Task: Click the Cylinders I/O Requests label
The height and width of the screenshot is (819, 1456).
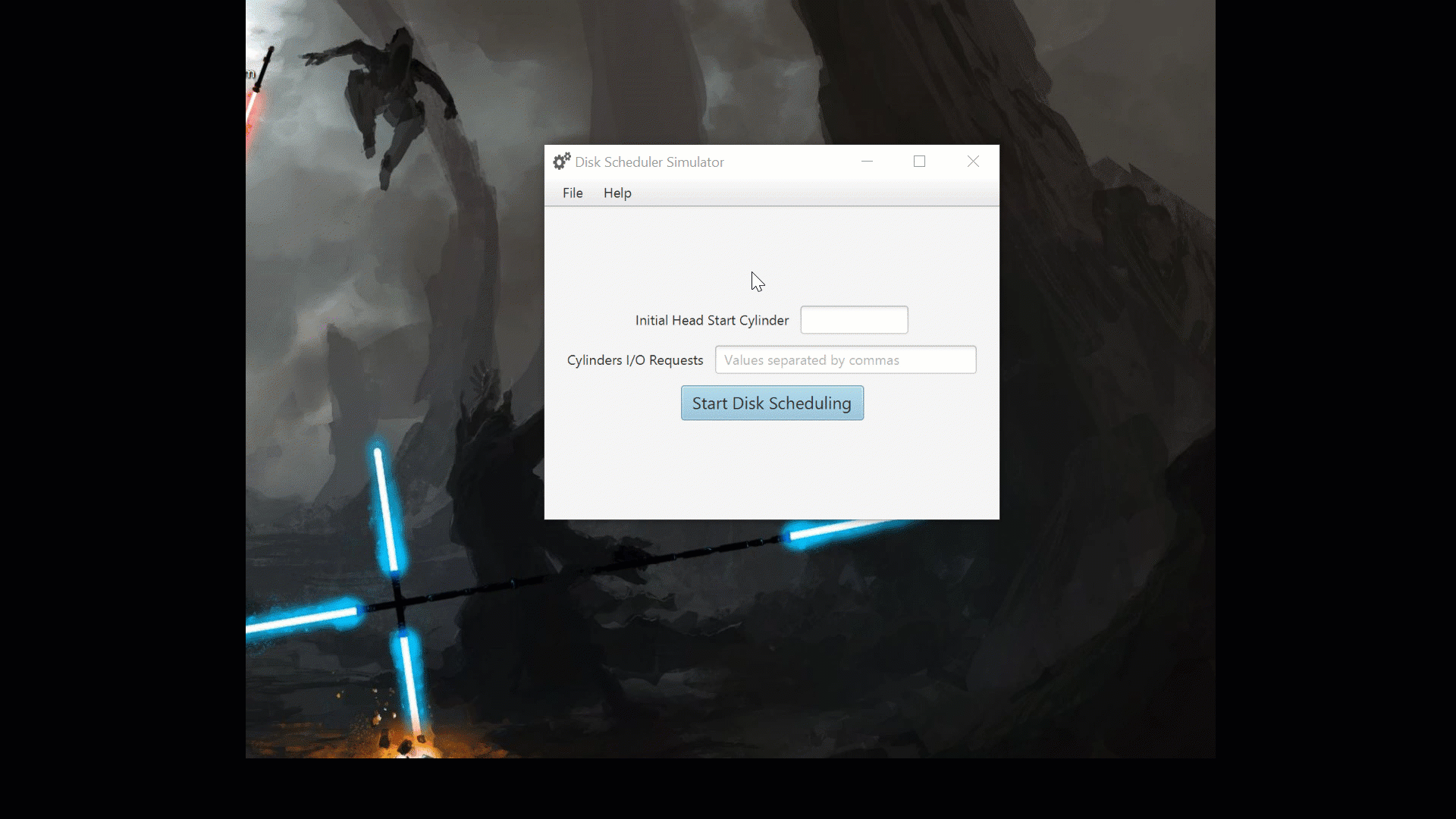Action: click(635, 360)
